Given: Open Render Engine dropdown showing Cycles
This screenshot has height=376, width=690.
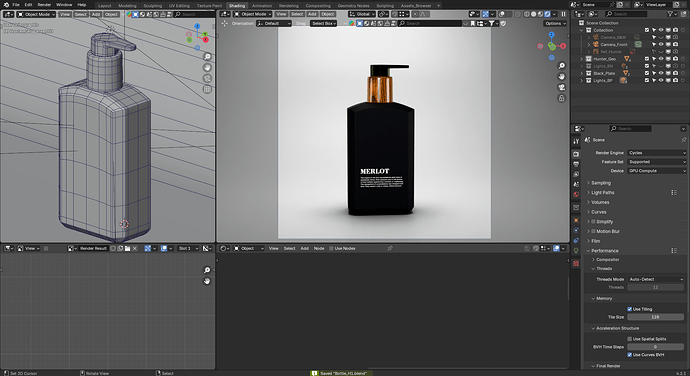Looking at the screenshot, I should pos(657,153).
